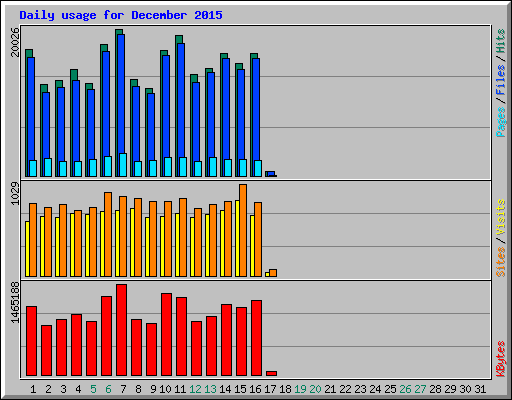Image resolution: width=512 pixels, height=400 pixels.
Task: Click day label '5' on x-axis
Action: [x=93, y=389]
